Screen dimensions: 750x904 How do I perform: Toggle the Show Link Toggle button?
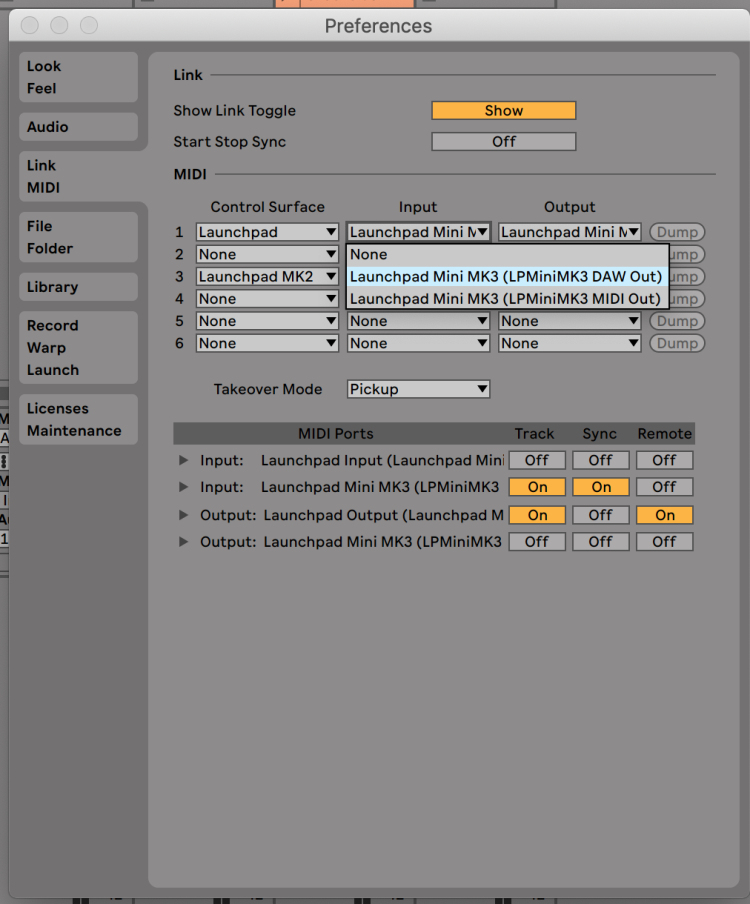tap(503, 110)
